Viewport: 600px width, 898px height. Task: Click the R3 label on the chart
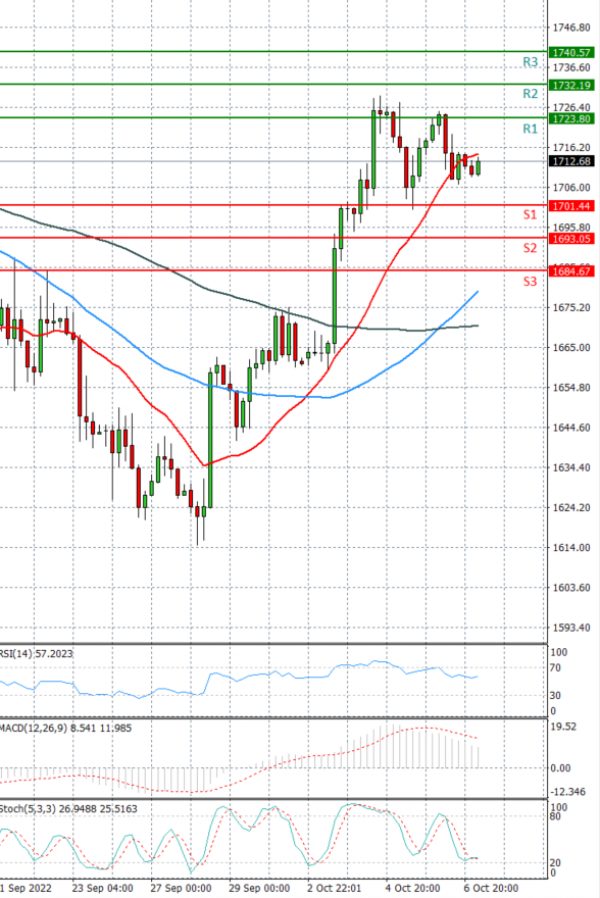click(x=530, y=62)
